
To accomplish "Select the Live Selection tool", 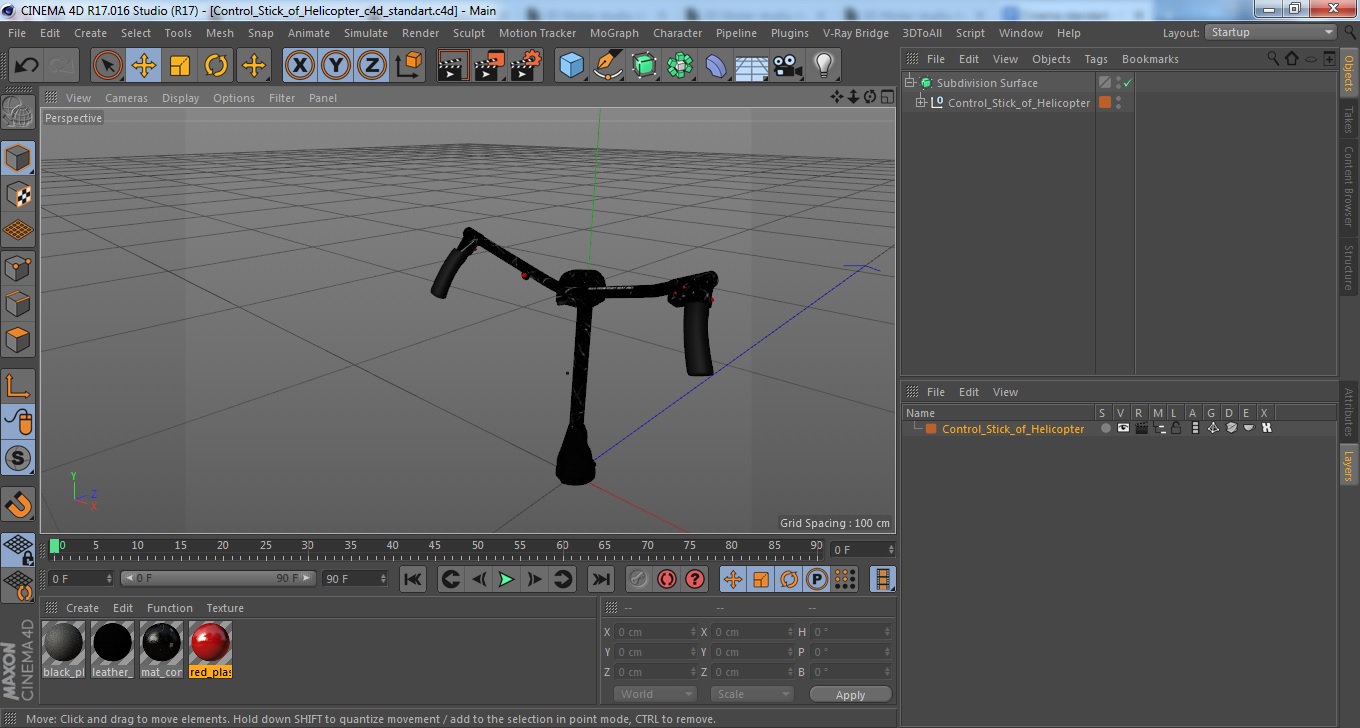I will click(x=108, y=66).
